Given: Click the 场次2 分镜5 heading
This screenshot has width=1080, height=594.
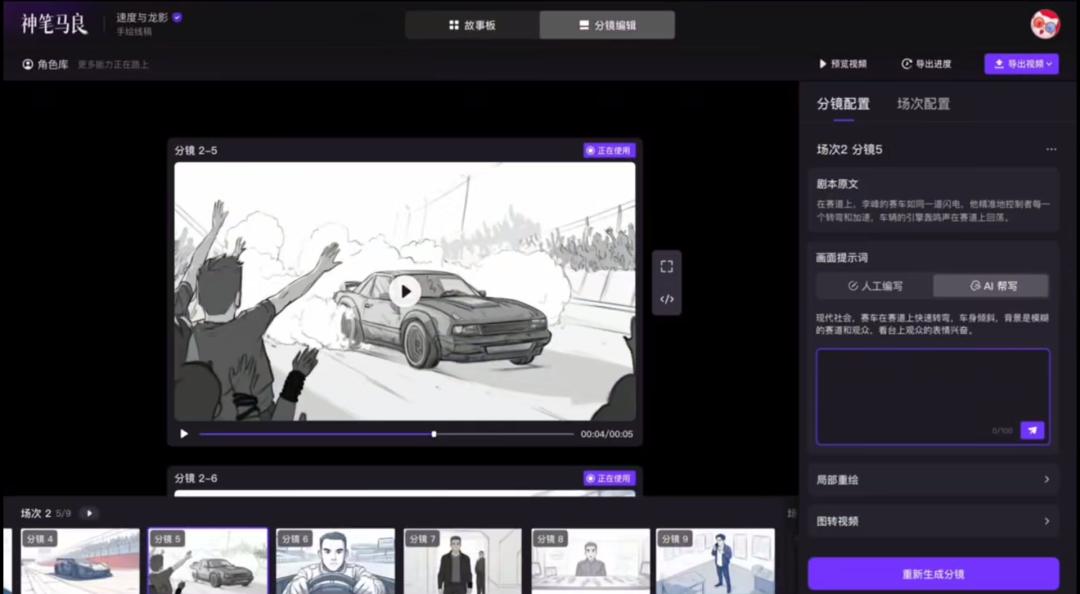Looking at the screenshot, I should (x=849, y=150).
